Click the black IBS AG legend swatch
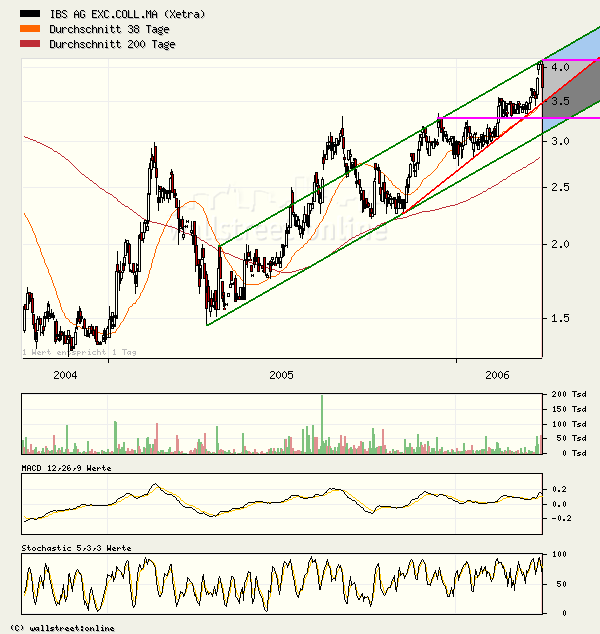 tap(30, 14)
